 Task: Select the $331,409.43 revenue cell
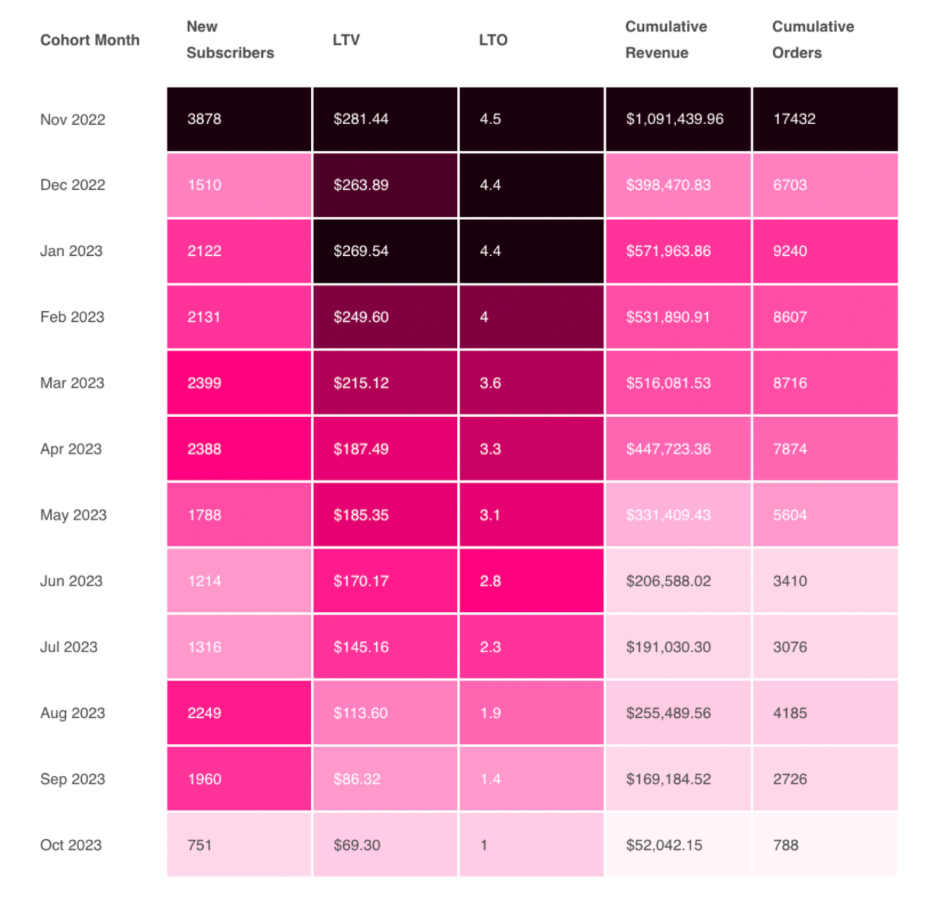tap(678, 515)
